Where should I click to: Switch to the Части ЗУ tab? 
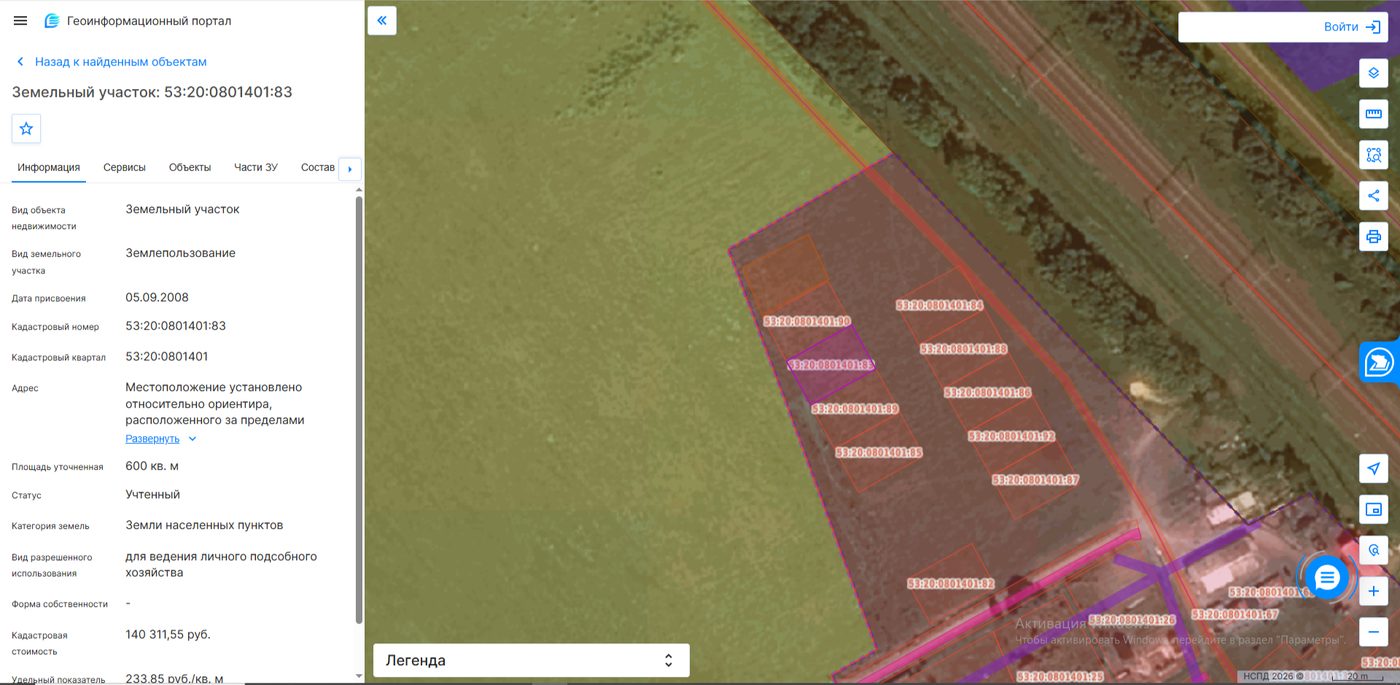[256, 167]
